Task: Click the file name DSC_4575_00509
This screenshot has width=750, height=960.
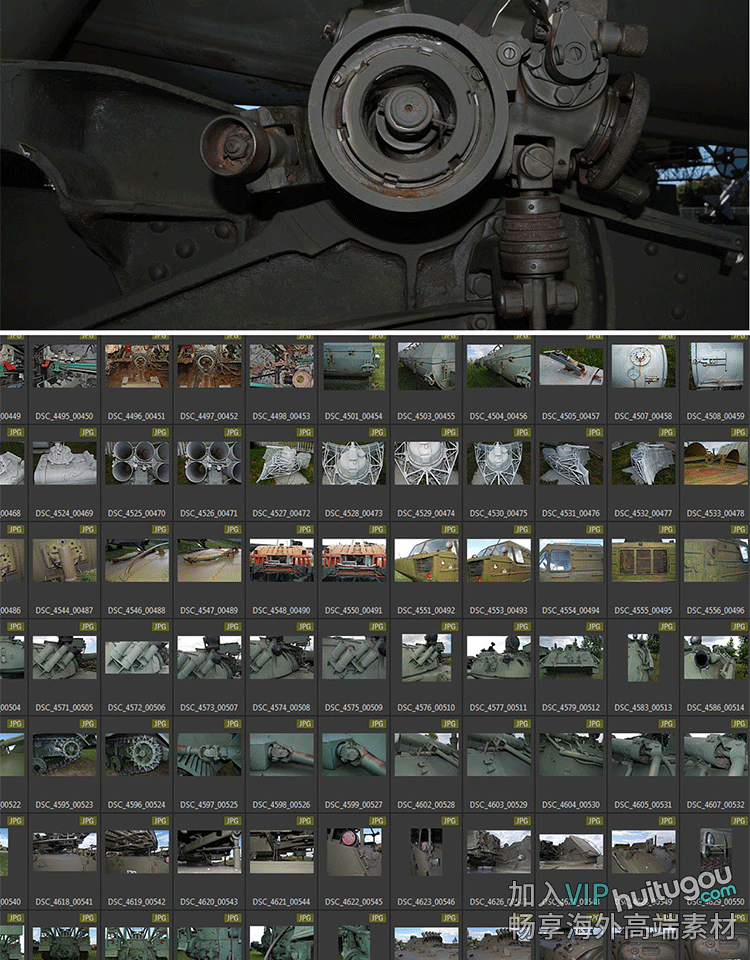Action: click(354, 707)
